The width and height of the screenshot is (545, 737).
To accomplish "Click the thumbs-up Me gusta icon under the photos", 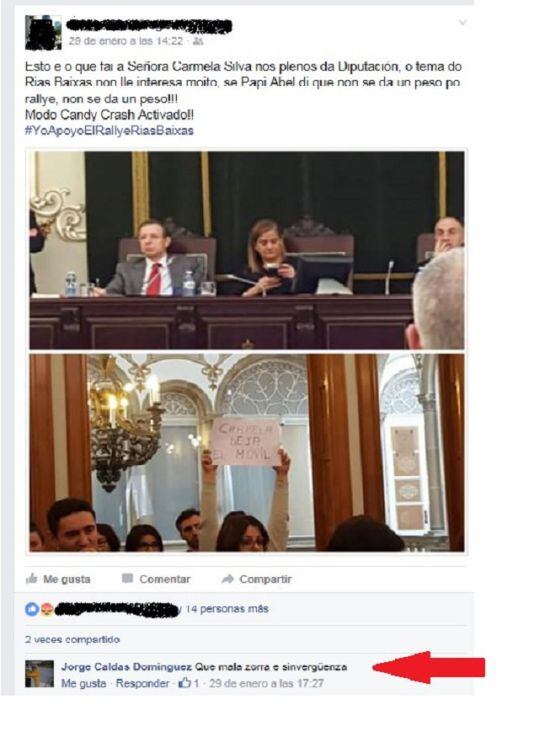I will coord(31,579).
